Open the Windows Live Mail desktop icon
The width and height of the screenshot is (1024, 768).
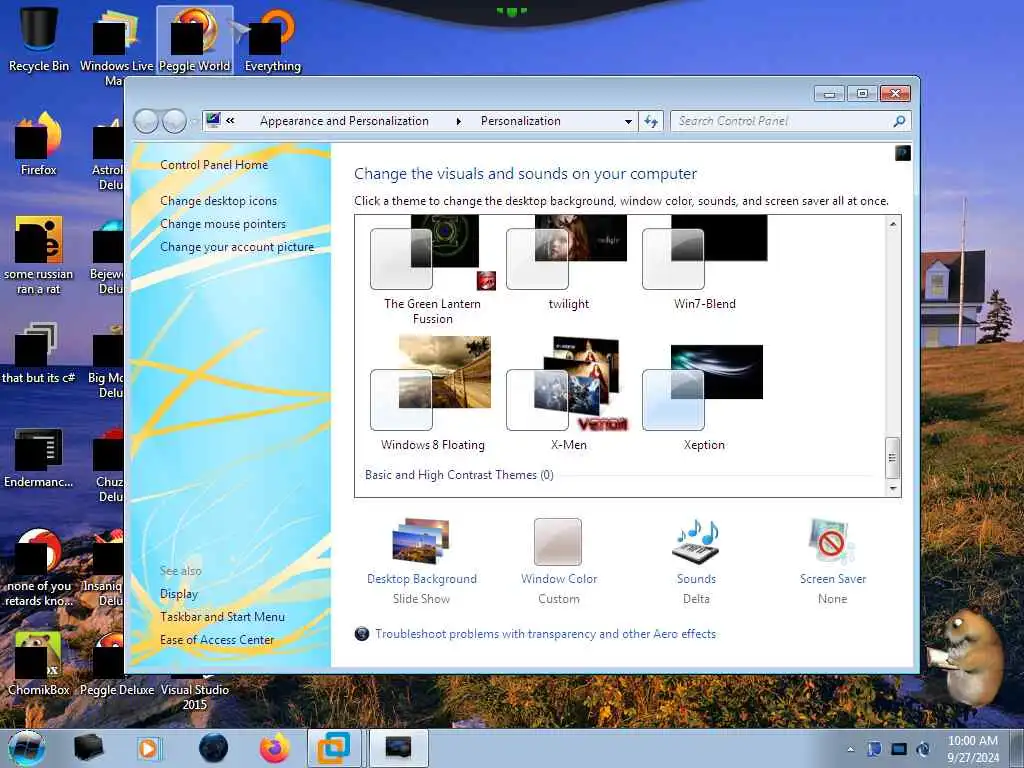[117, 46]
